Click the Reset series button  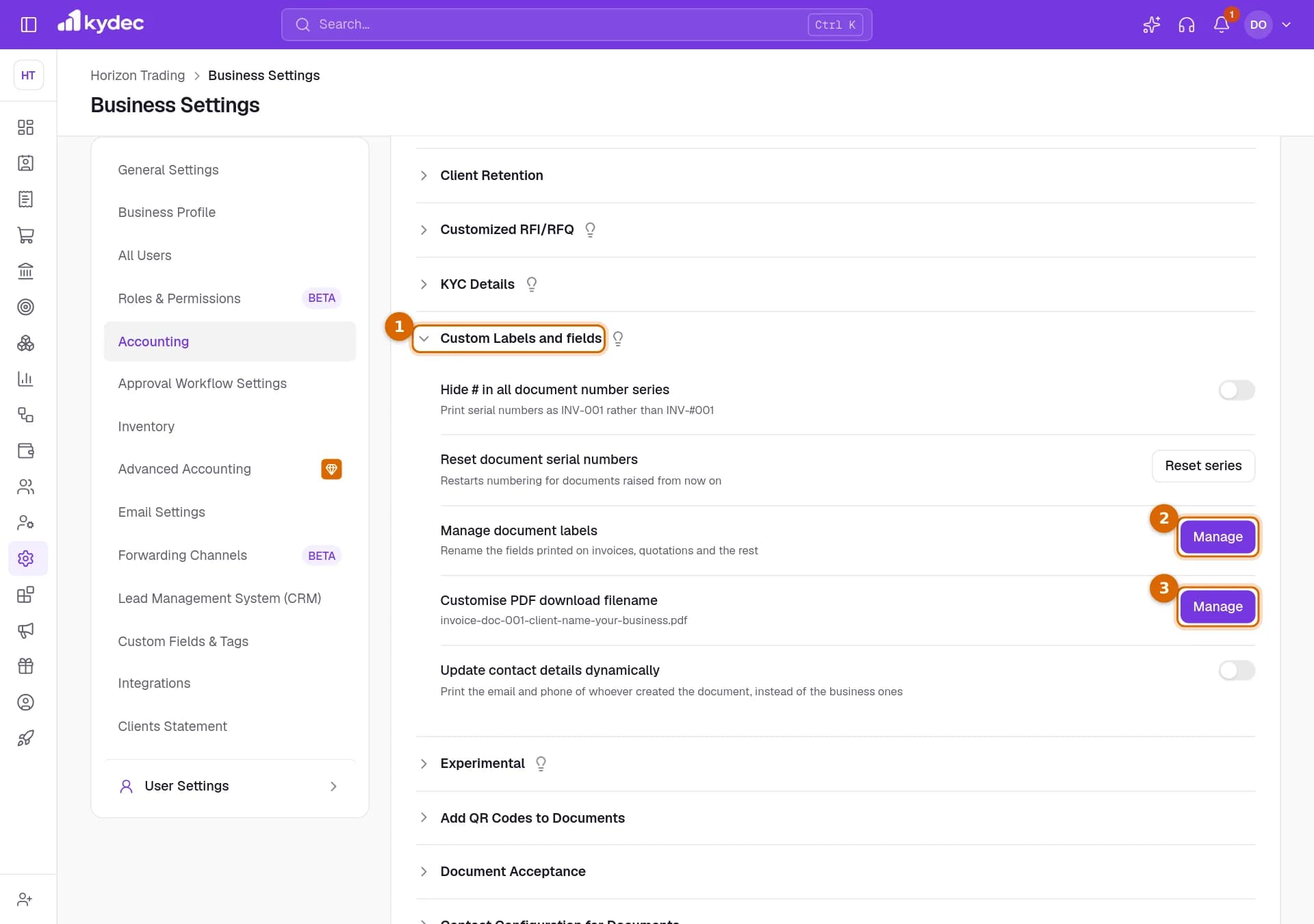tap(1203, 465)
